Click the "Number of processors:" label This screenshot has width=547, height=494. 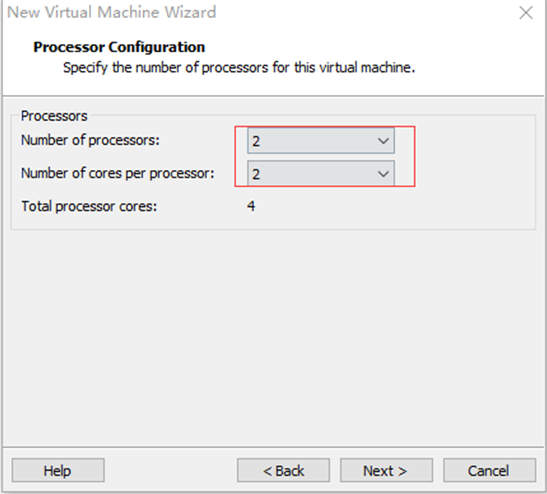[90, 140]
